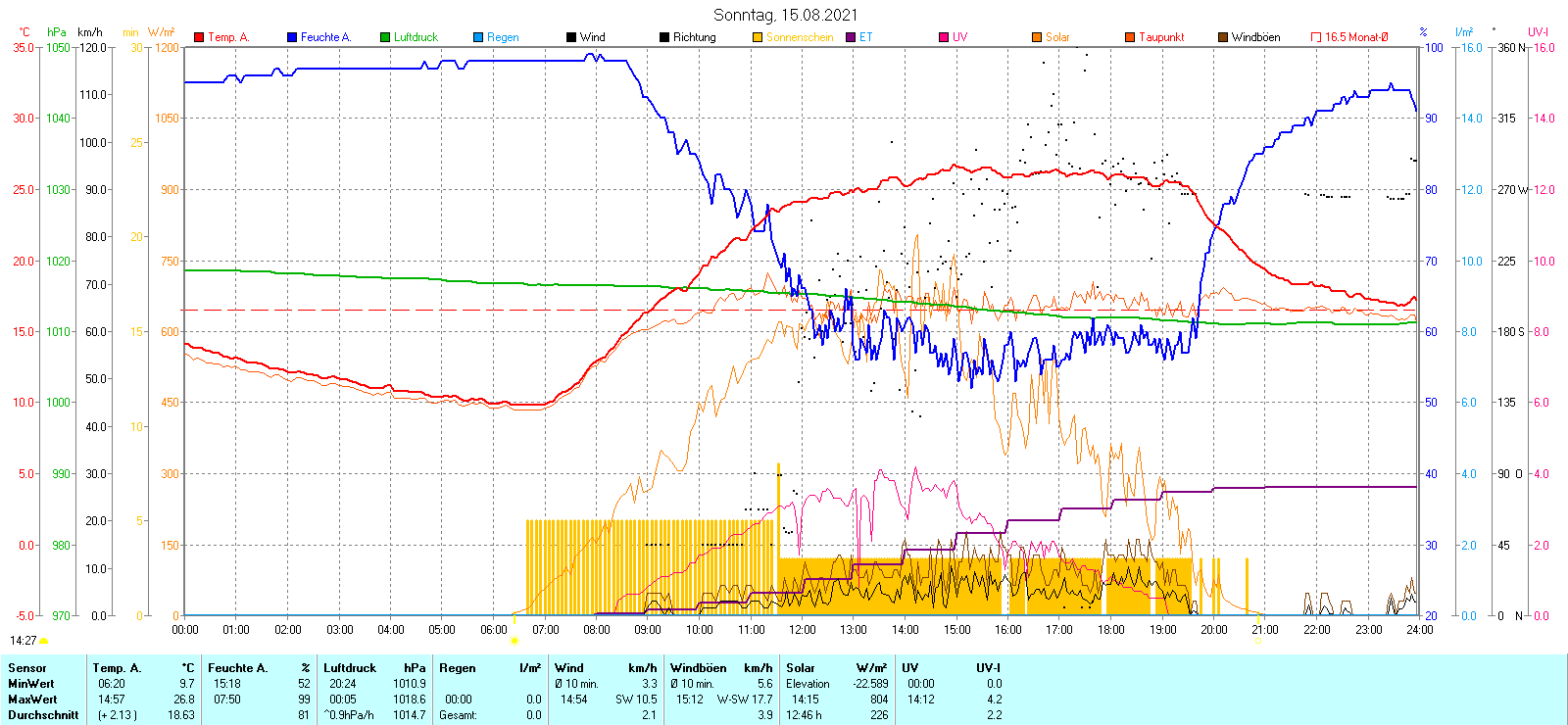The image size is (1568, 725).
Task: Click the black Wind legend swatch
Action: point(571,37)
